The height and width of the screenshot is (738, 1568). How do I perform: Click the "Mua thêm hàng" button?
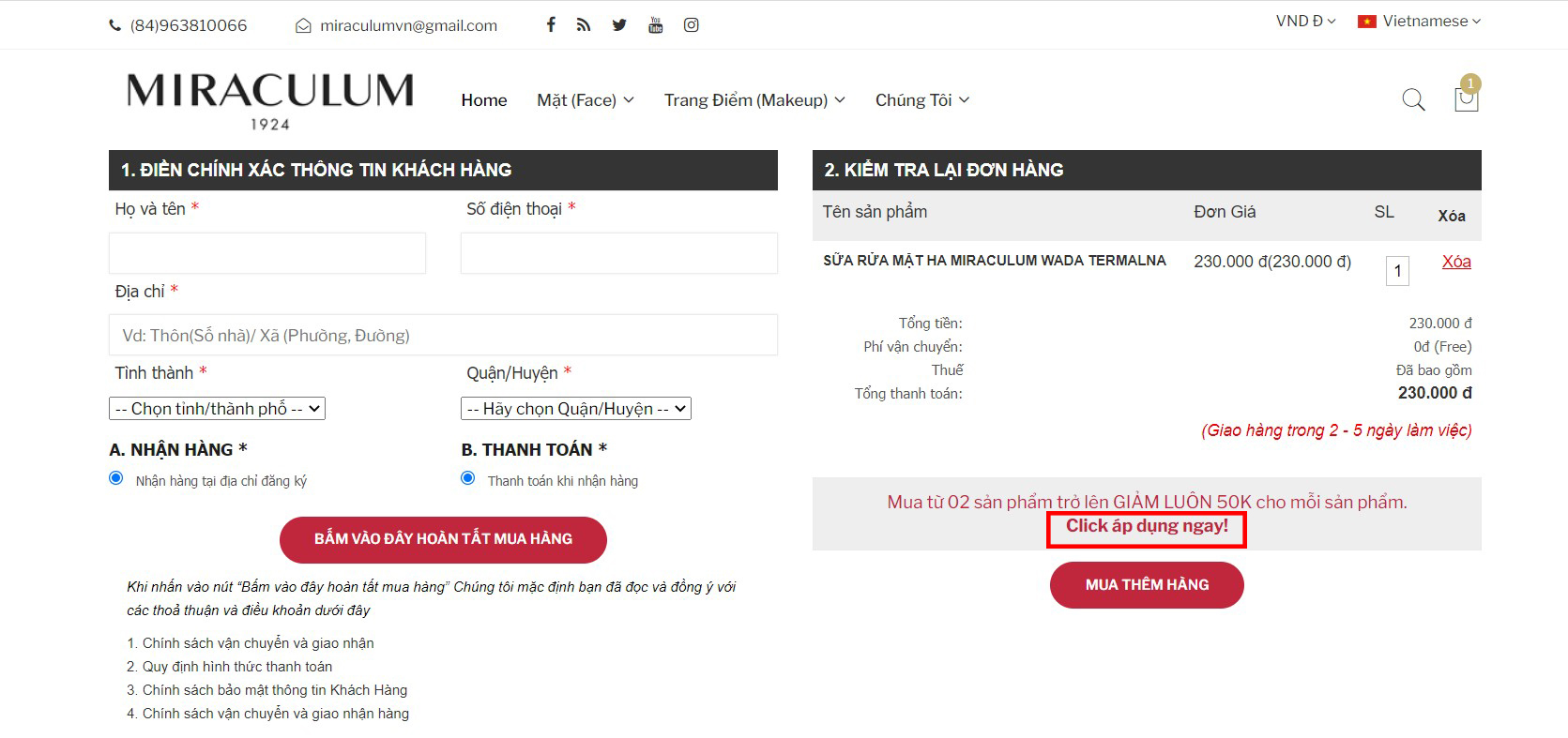pyautogui.click(x=1147, y=585)
